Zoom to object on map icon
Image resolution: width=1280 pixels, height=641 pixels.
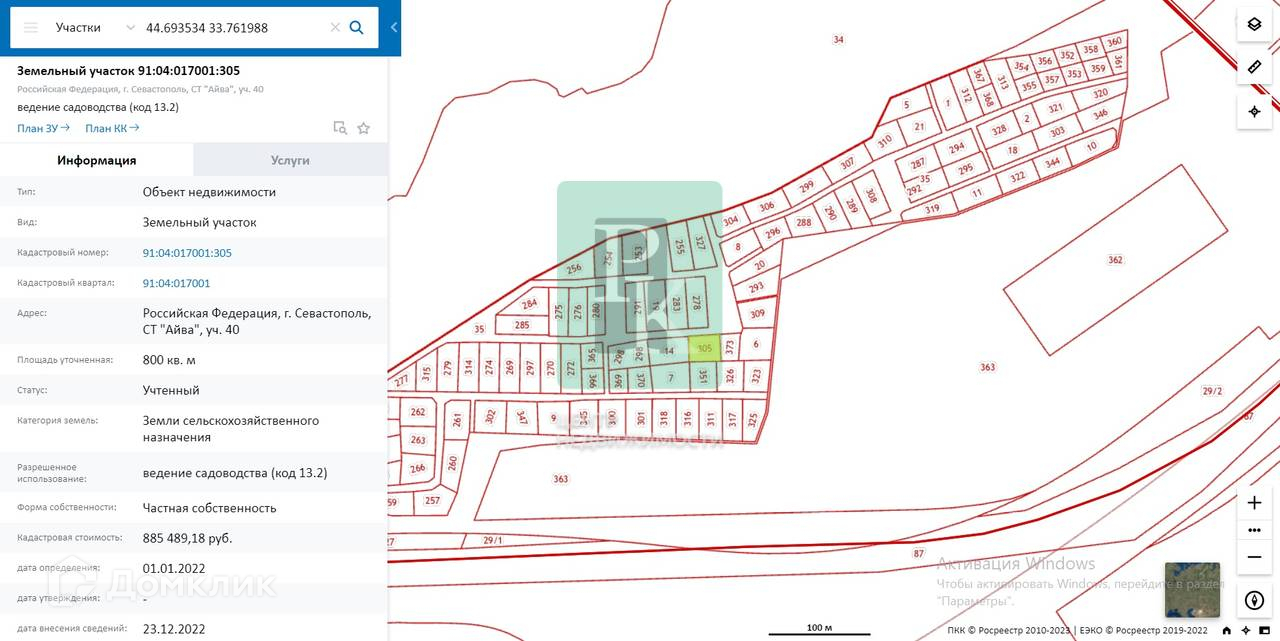tap(340, 128)
